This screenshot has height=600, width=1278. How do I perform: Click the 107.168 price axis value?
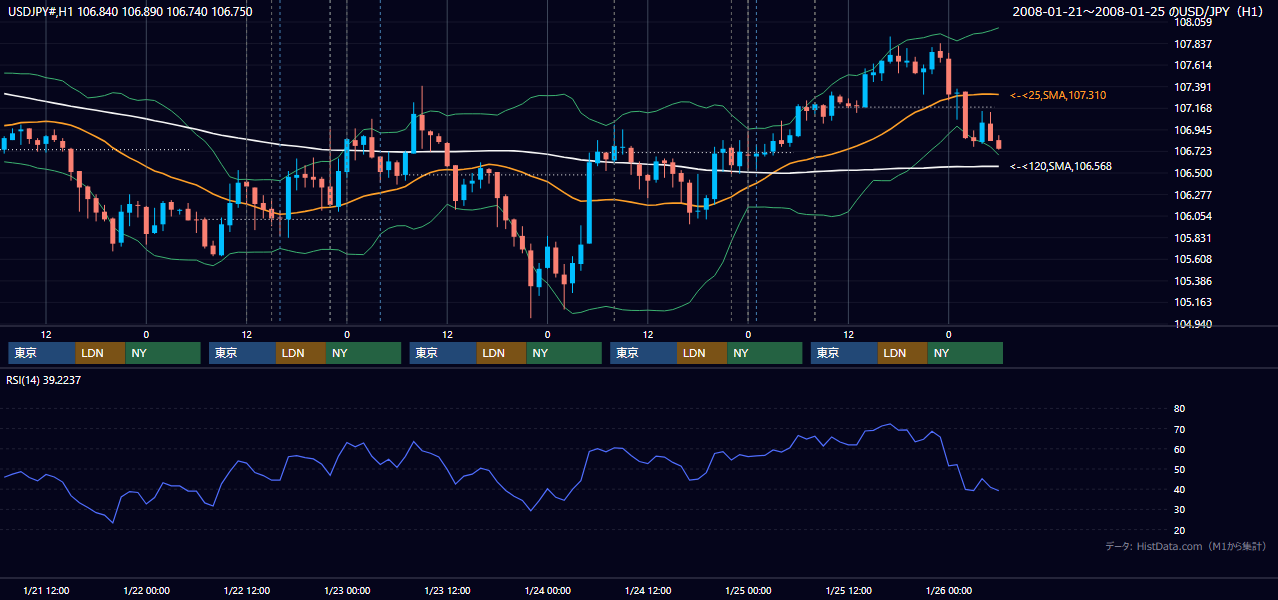point(1193,108)
